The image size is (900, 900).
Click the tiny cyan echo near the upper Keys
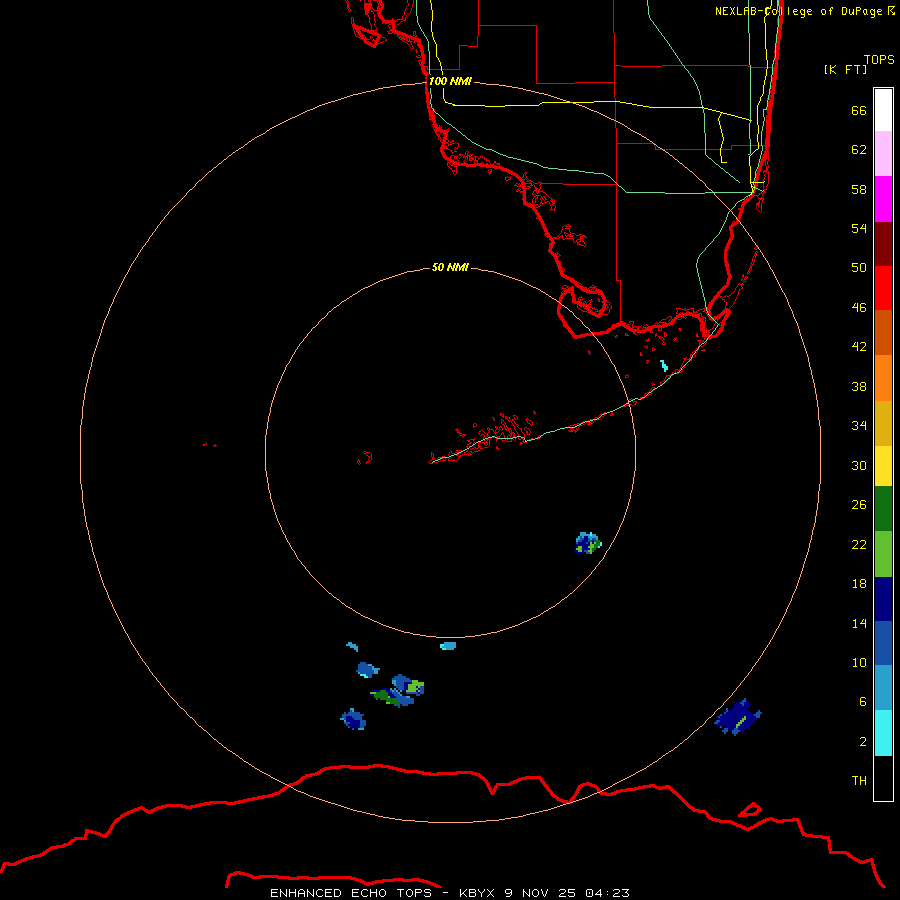point(664,365)
